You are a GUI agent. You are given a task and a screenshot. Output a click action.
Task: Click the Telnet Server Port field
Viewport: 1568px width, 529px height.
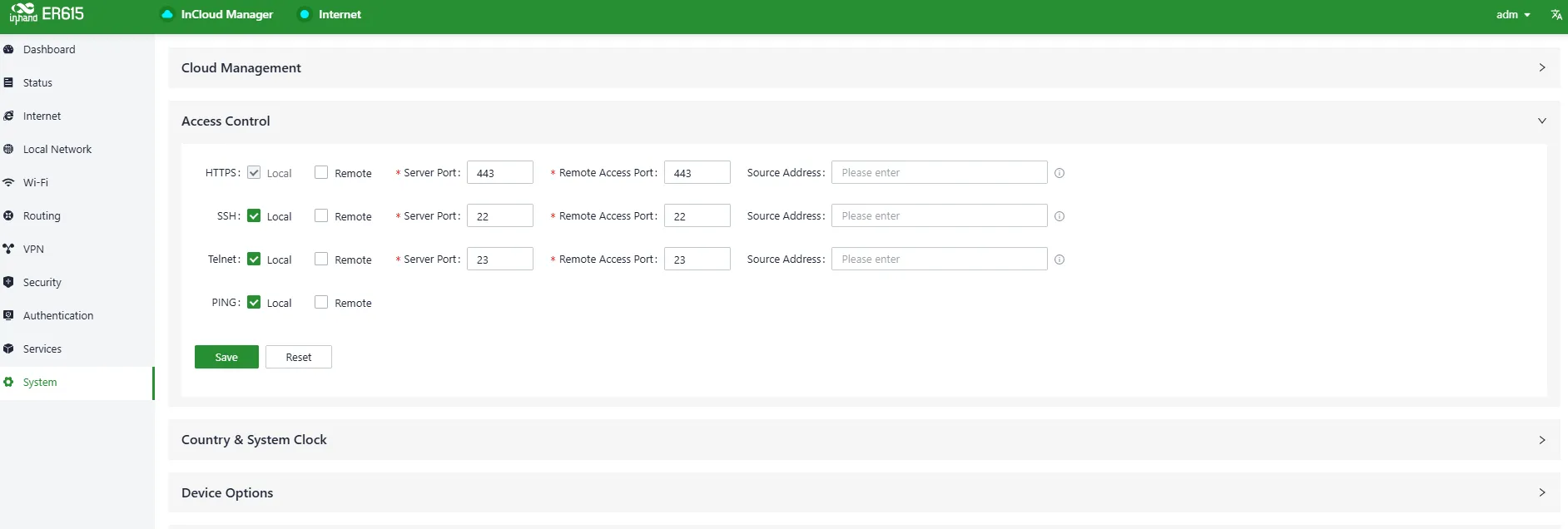coord(500,259)
